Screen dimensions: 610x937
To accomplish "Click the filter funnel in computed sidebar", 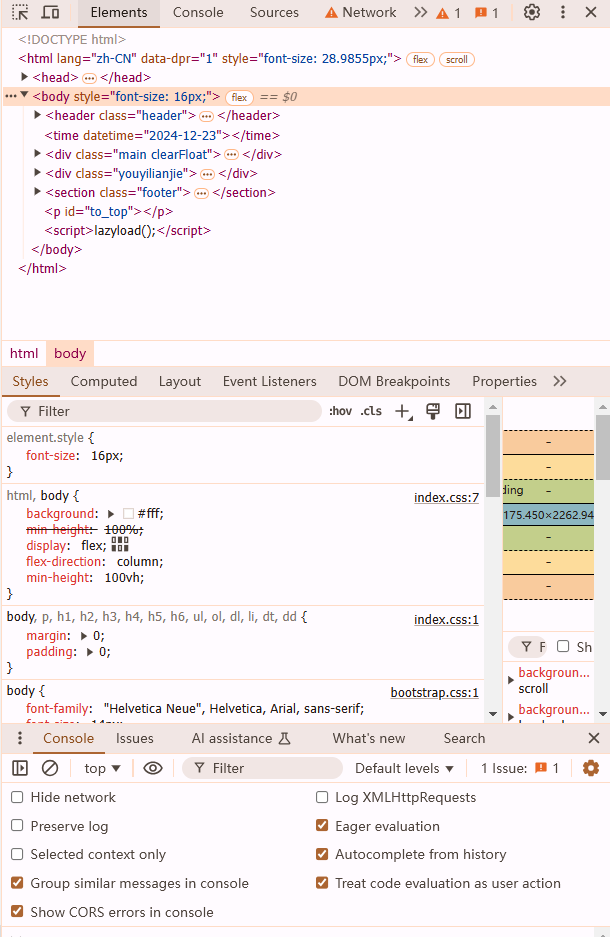I will (526, 647).
